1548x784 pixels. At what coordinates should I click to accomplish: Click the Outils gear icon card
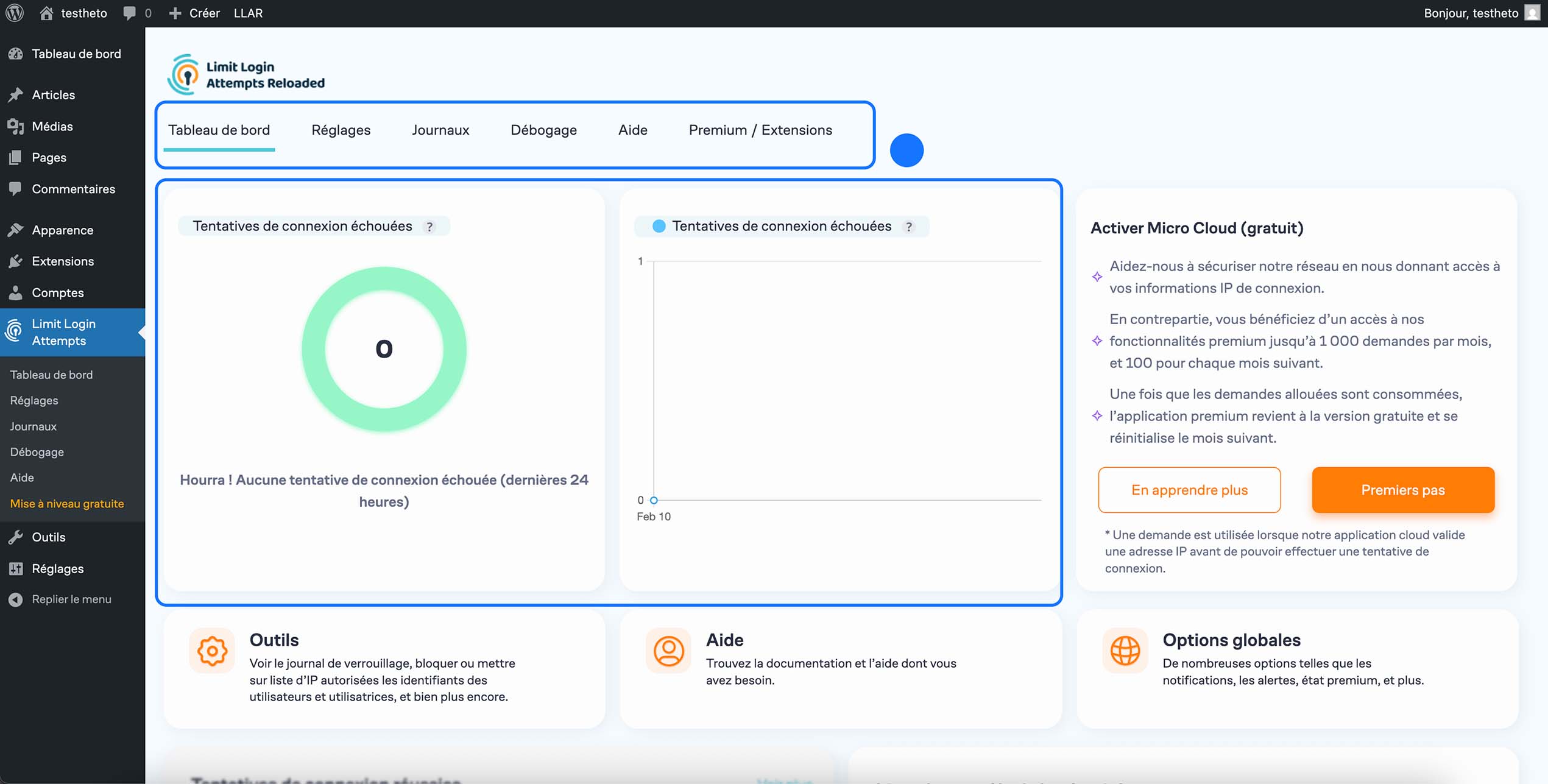(211, 651)
